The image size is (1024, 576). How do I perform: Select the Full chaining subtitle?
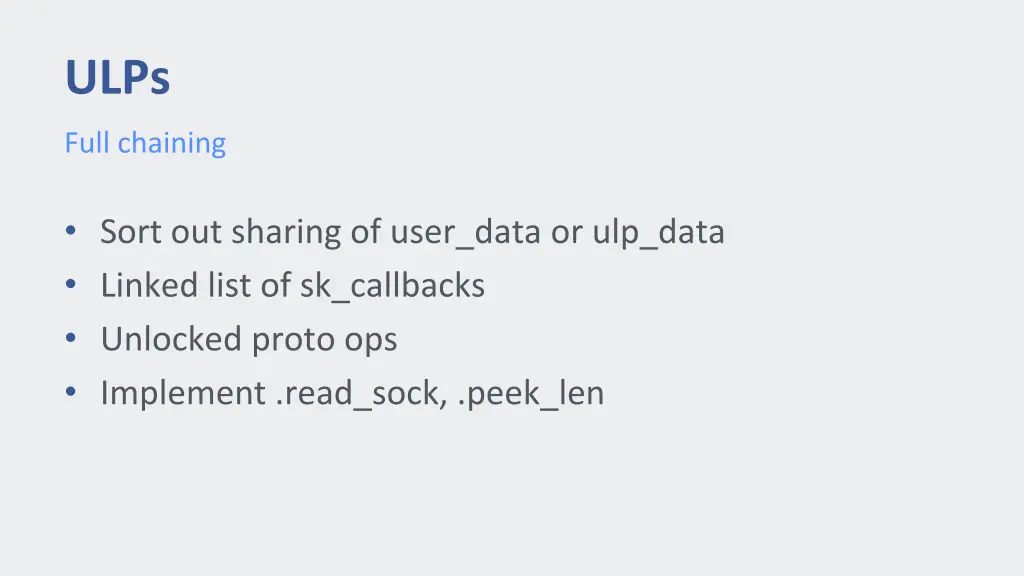point(145,143)
